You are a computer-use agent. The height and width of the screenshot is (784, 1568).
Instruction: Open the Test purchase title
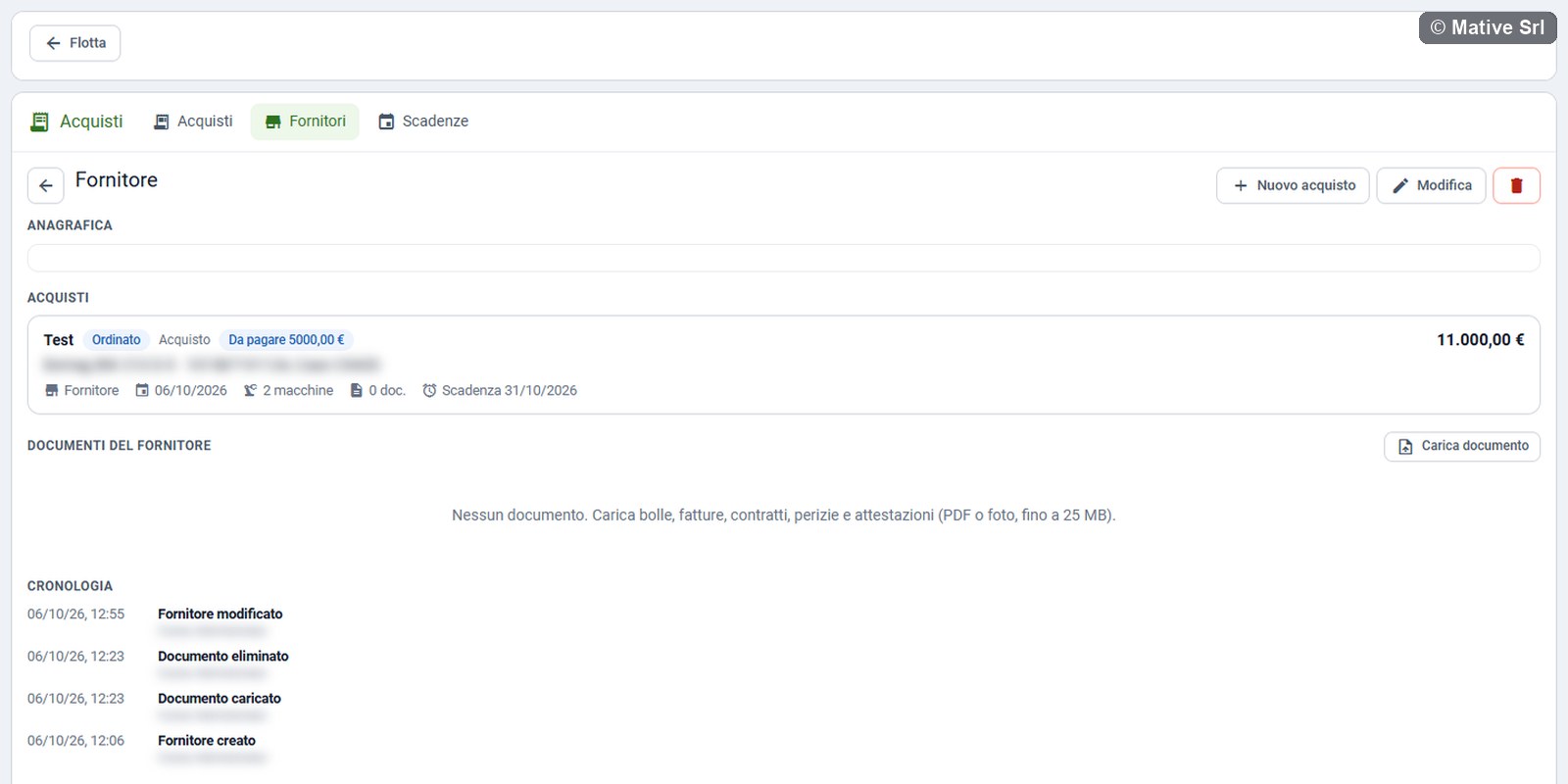(x=59, y=340)
